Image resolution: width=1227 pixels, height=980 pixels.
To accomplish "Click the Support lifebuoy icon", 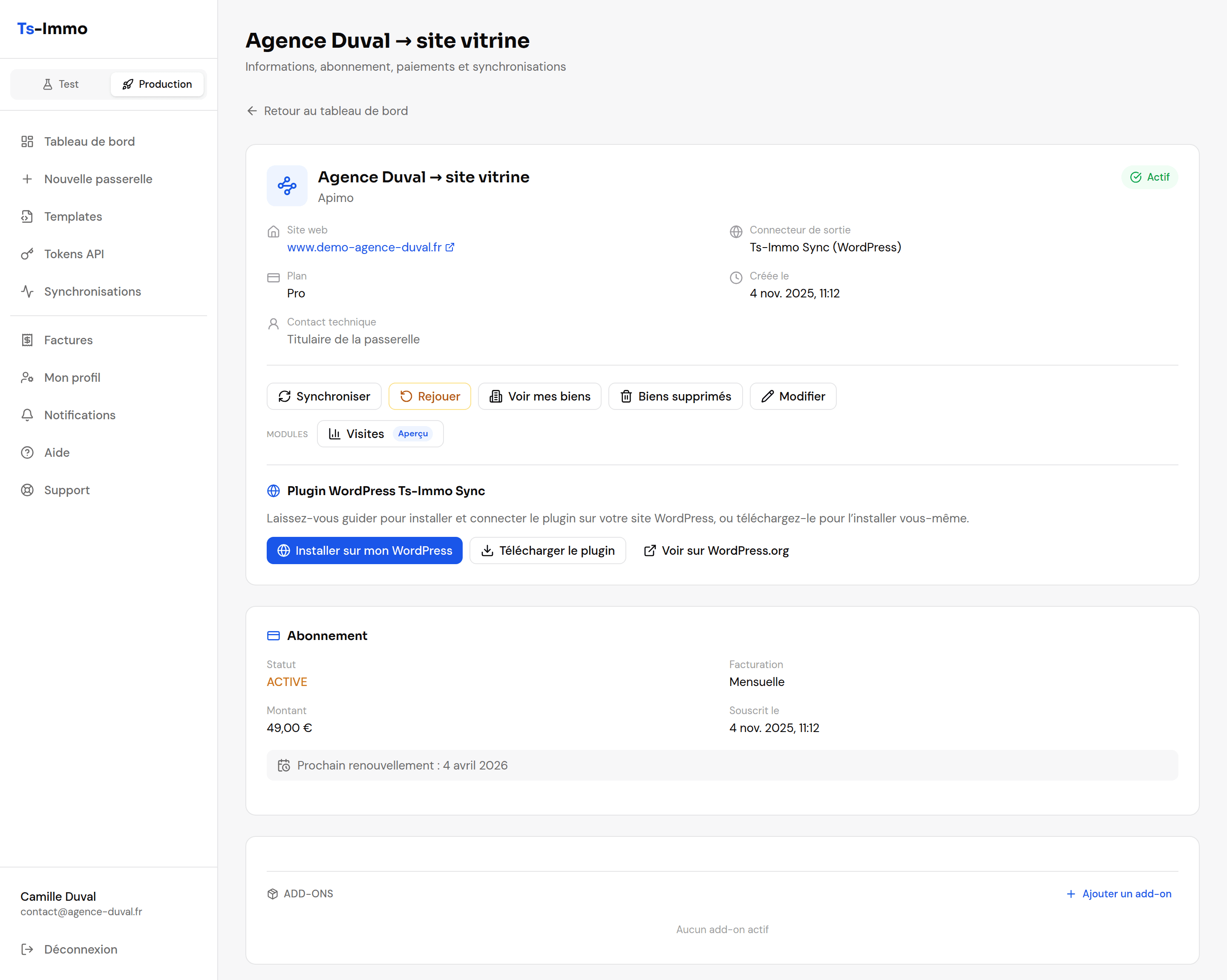I will click(27, 490).
